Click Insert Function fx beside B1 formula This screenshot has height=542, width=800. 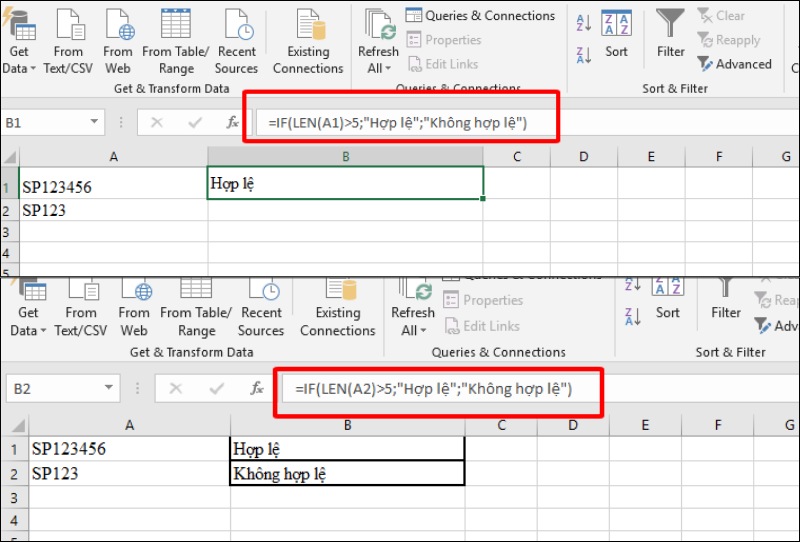pos(232,122)
